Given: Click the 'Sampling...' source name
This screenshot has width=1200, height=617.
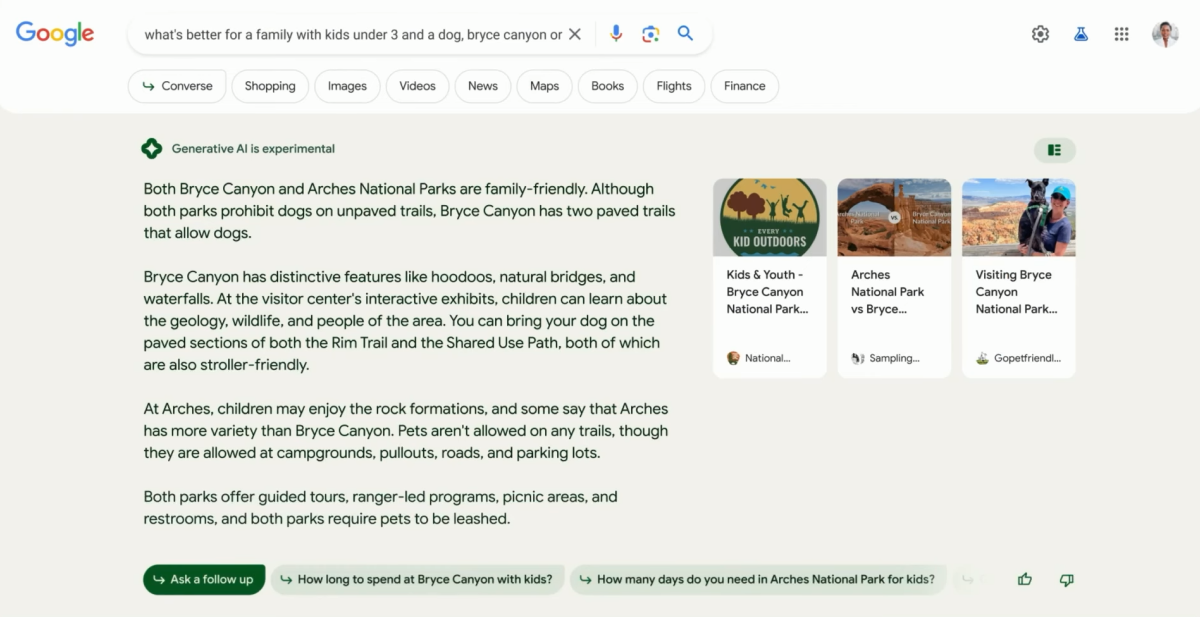Looking at the screenshot, I should tap(895, 358).
